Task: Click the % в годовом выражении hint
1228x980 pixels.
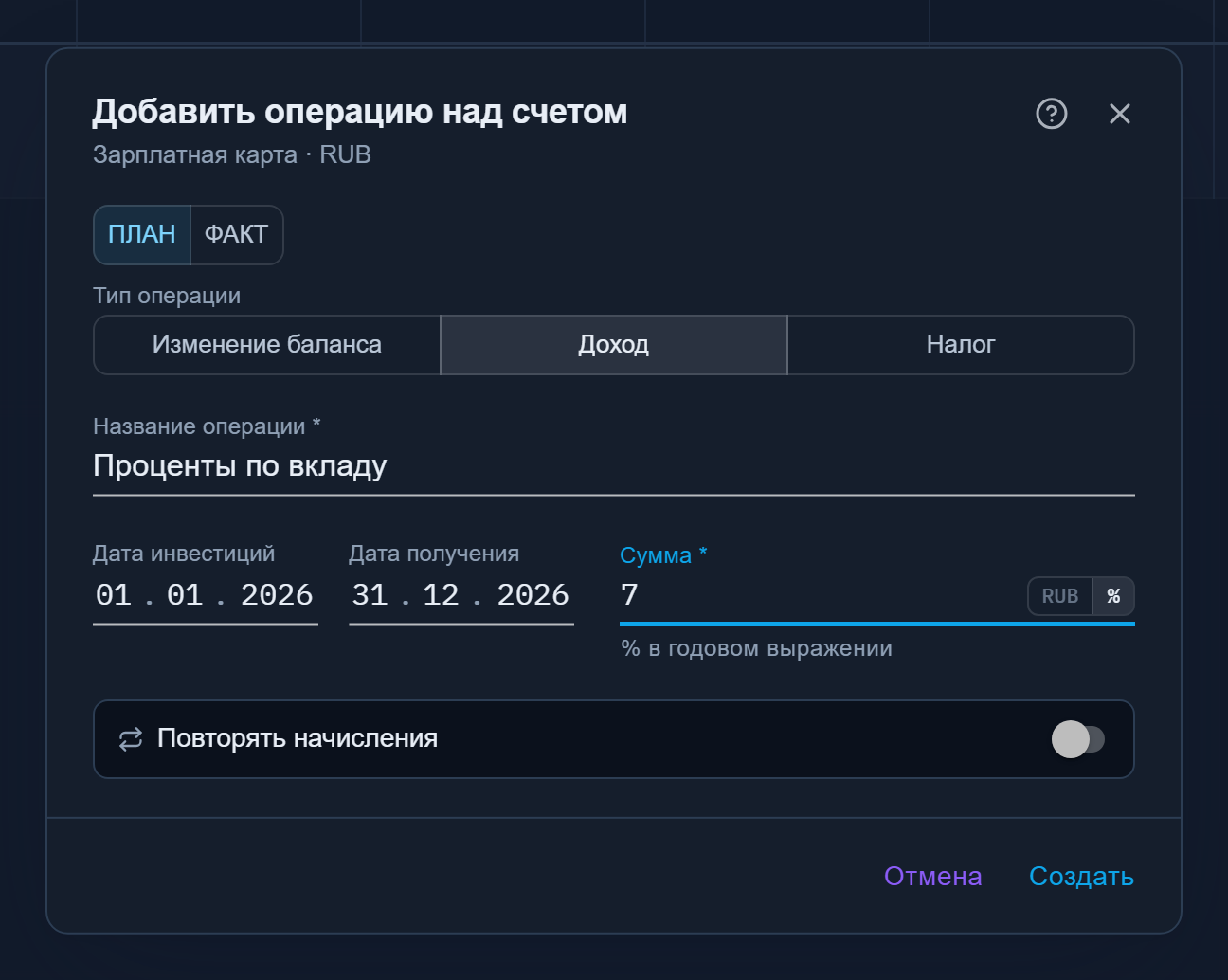Action: [756, 648]
